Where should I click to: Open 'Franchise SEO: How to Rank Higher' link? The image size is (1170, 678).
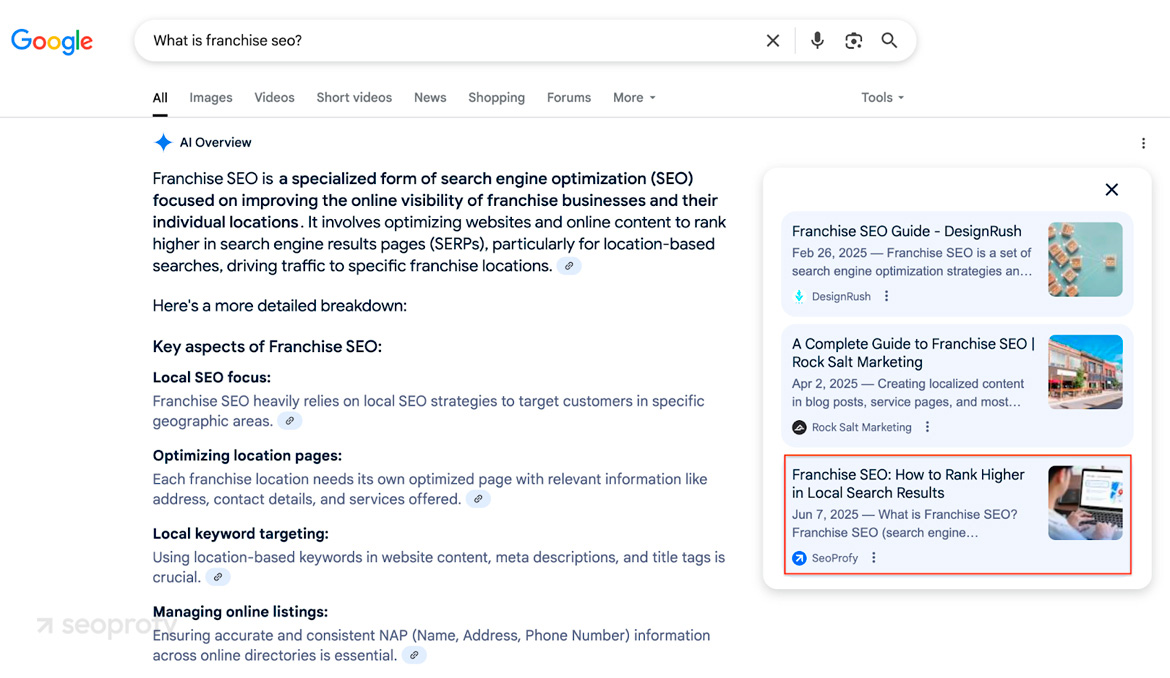(x=908, y=483)
